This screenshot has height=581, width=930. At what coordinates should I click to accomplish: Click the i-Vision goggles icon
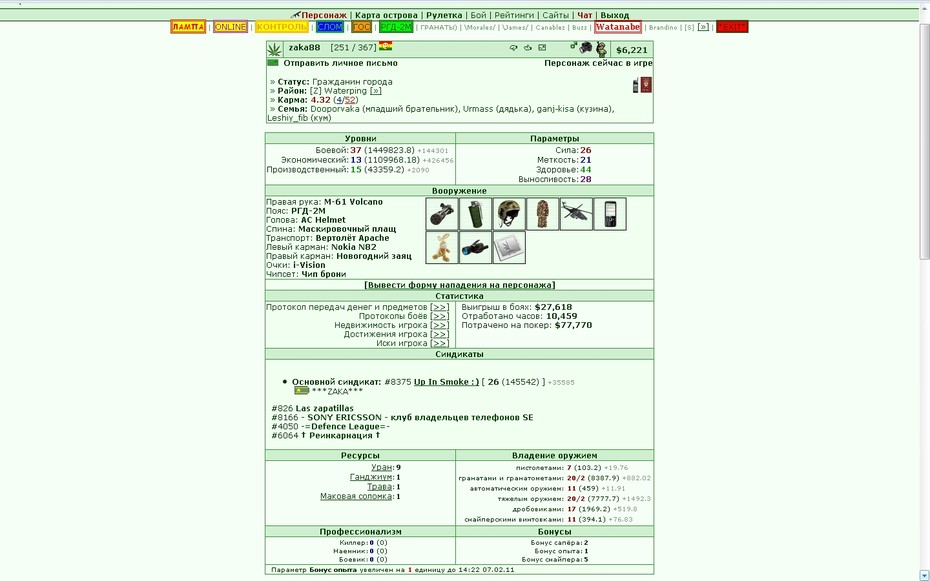click(x=475, y=247)
